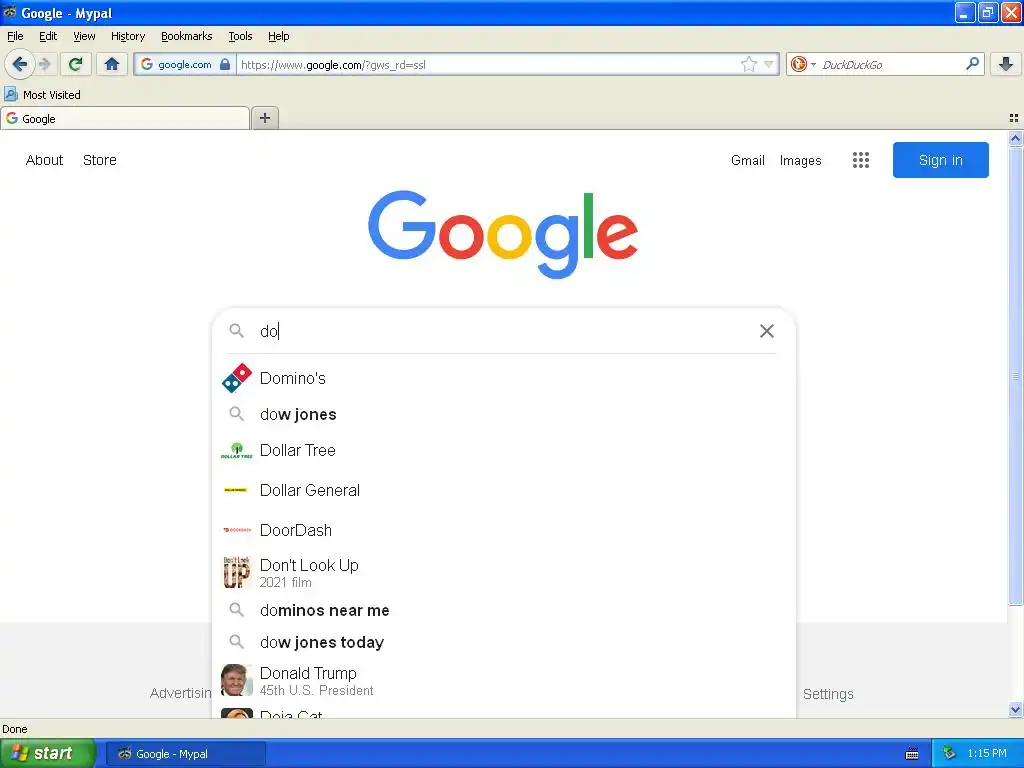Click the blue Sign in button
Screen dimensions: 1024x768
pyautogui.click(x=940, y=160)
